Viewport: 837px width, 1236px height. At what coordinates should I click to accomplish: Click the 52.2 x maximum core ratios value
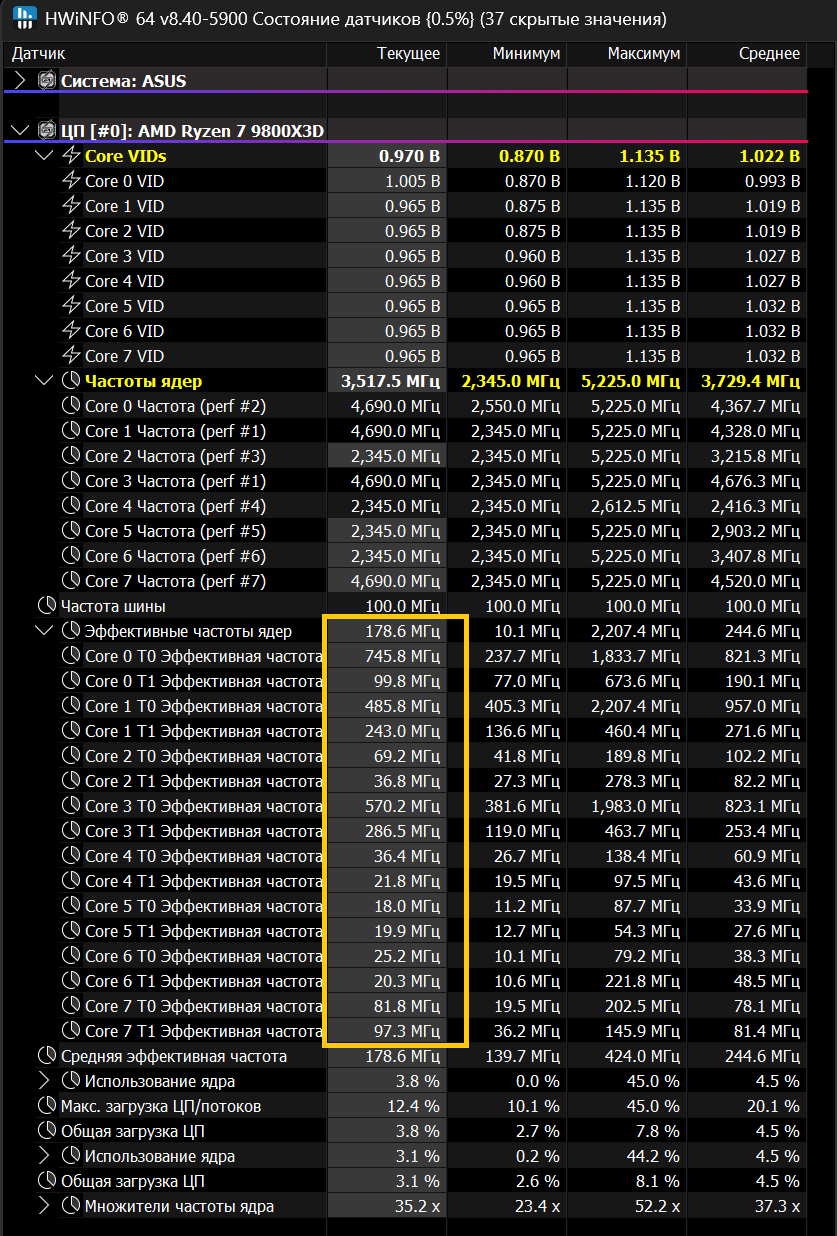coord(658,1205)
